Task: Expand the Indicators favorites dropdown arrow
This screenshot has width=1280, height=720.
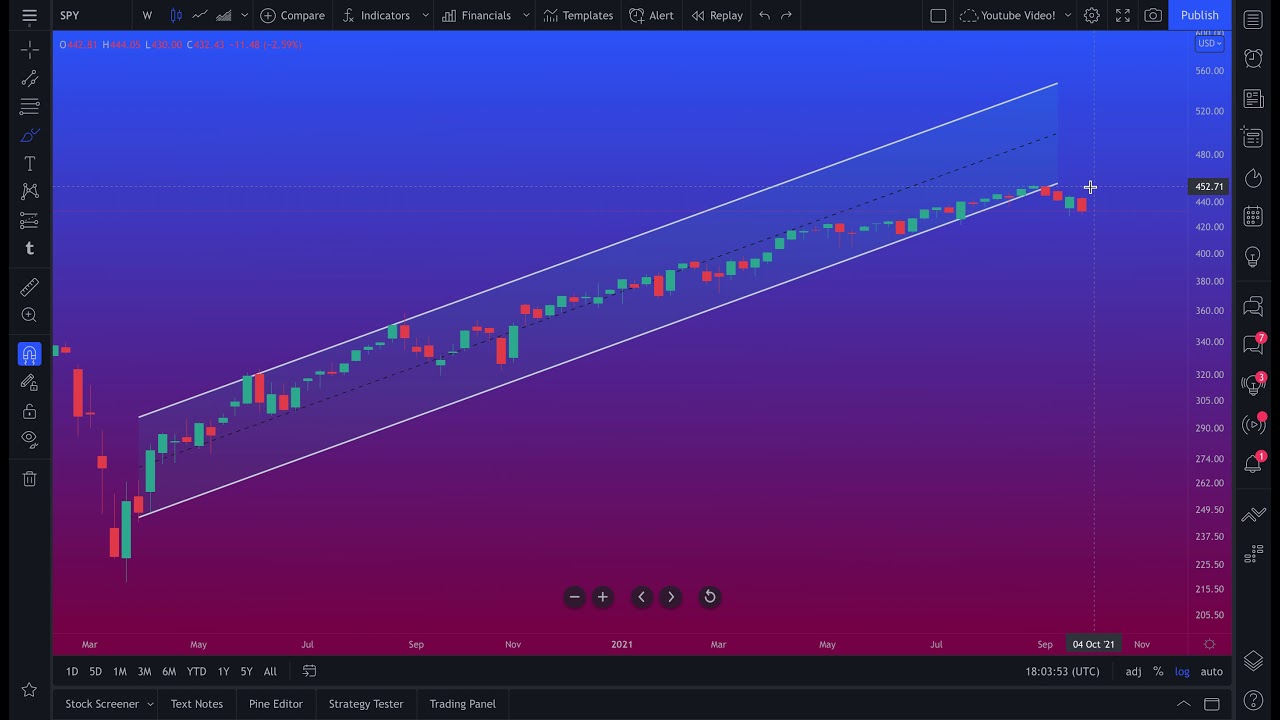Action: (425, 15)
